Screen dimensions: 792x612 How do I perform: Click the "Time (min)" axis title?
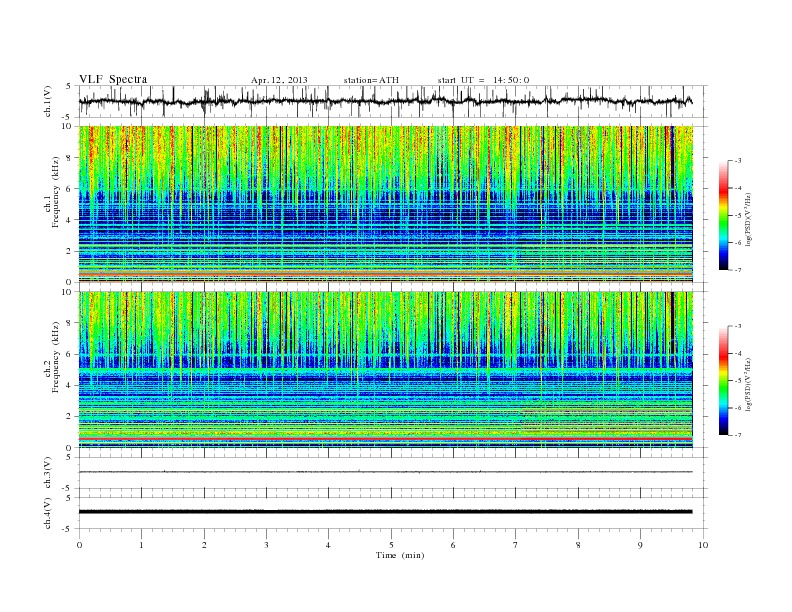coord(400,555)
